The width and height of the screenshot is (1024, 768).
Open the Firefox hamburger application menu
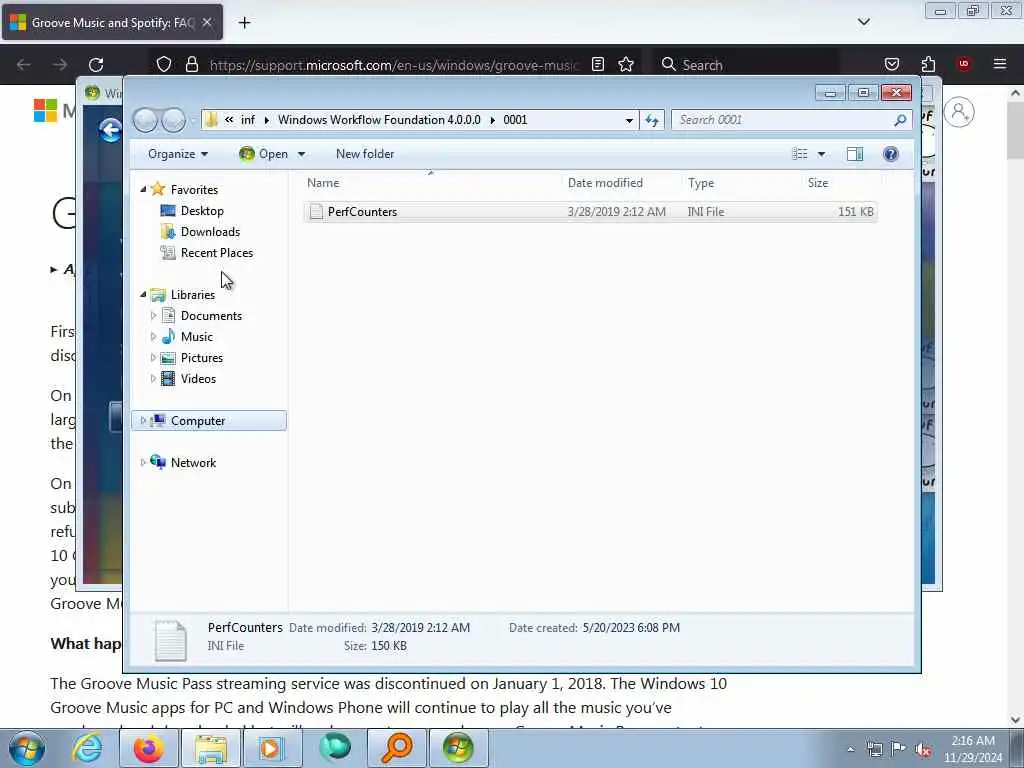click(1000, 64)
